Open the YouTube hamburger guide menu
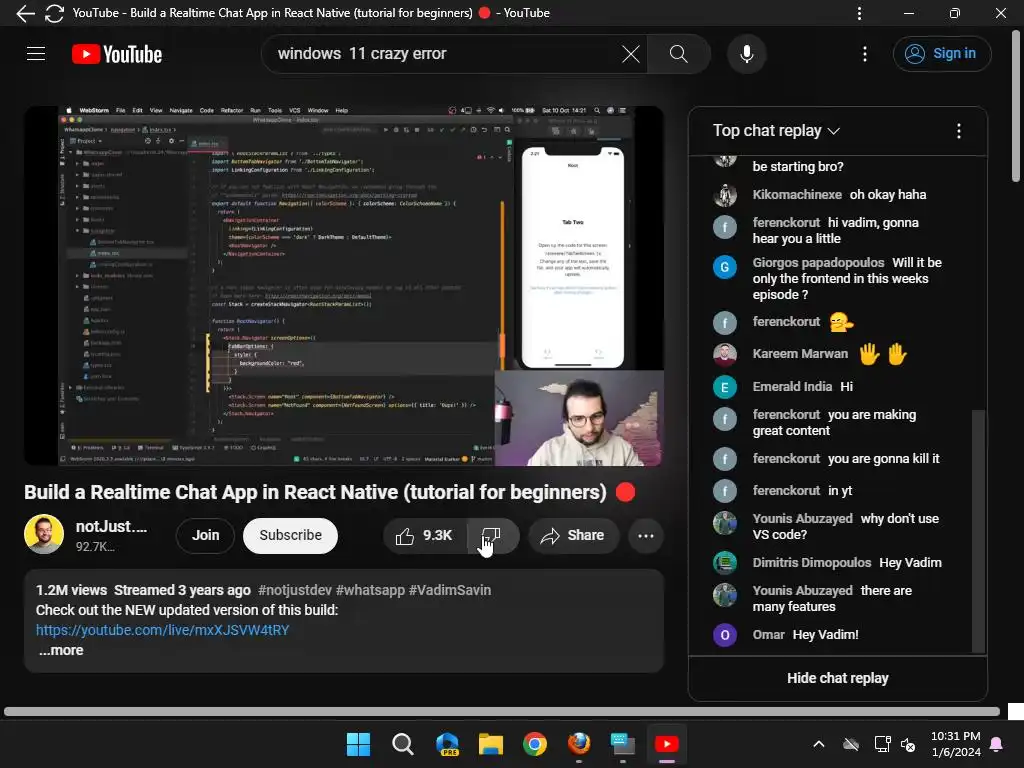Viewport: 1024px width, 768px height. [36, 54]
